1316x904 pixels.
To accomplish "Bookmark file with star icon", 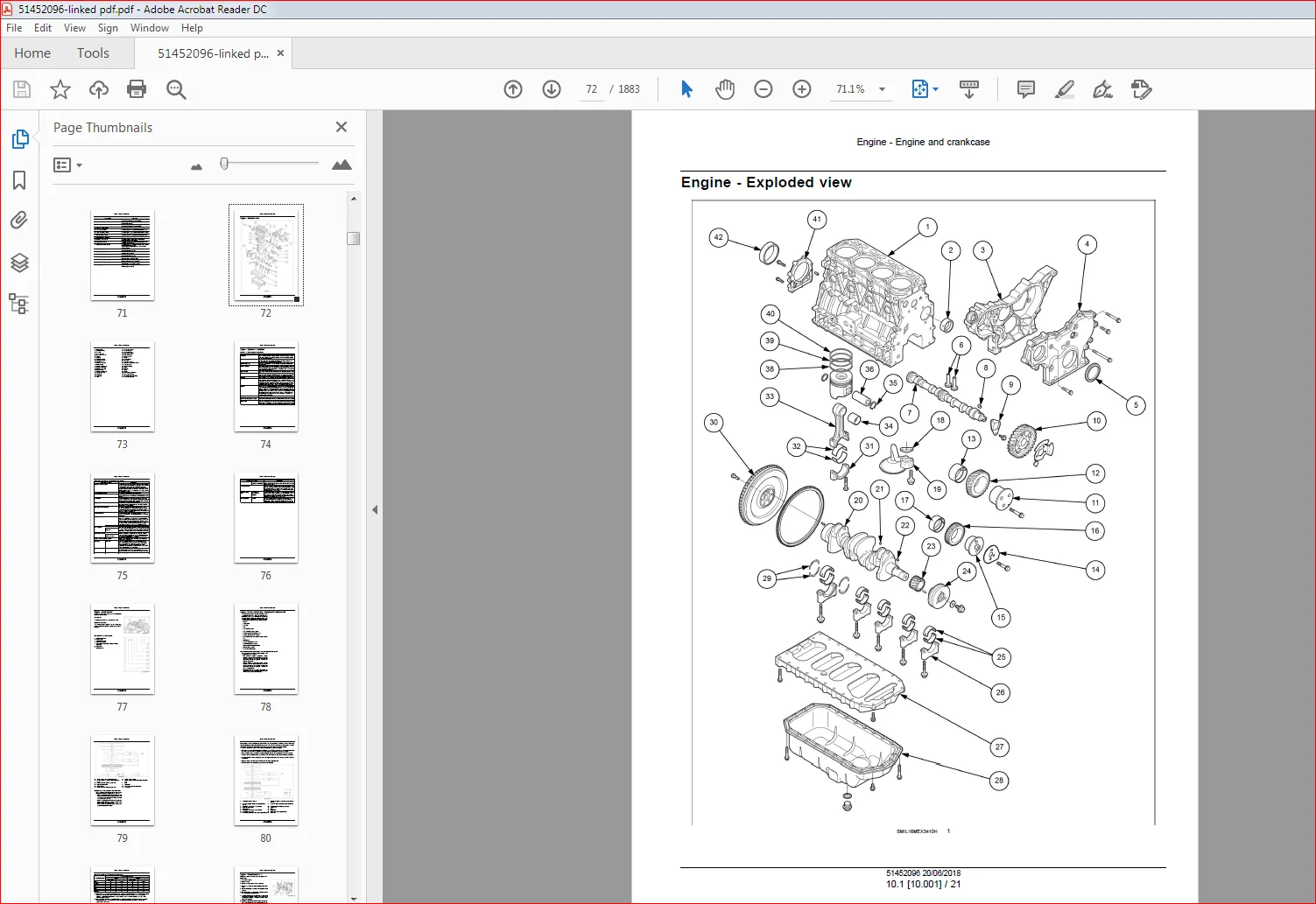I will (x=60, y=89).
